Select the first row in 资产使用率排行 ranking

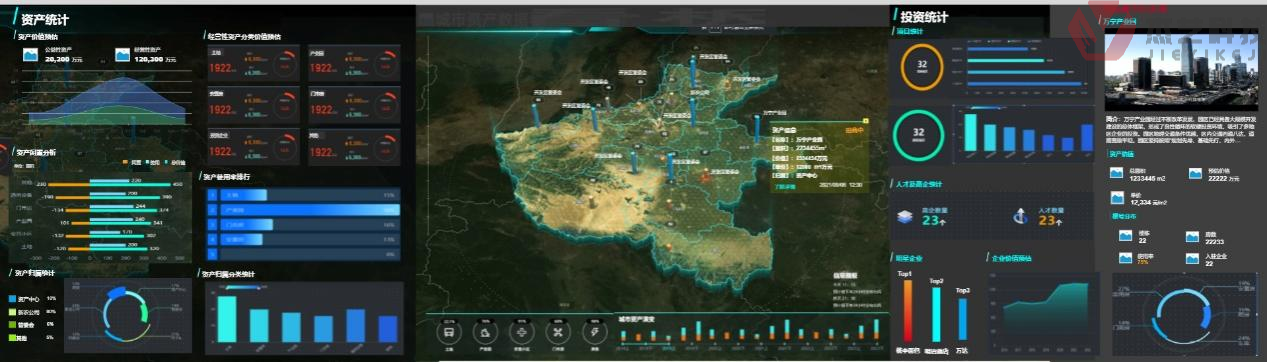pyautogui.click(x=303, y=195)
